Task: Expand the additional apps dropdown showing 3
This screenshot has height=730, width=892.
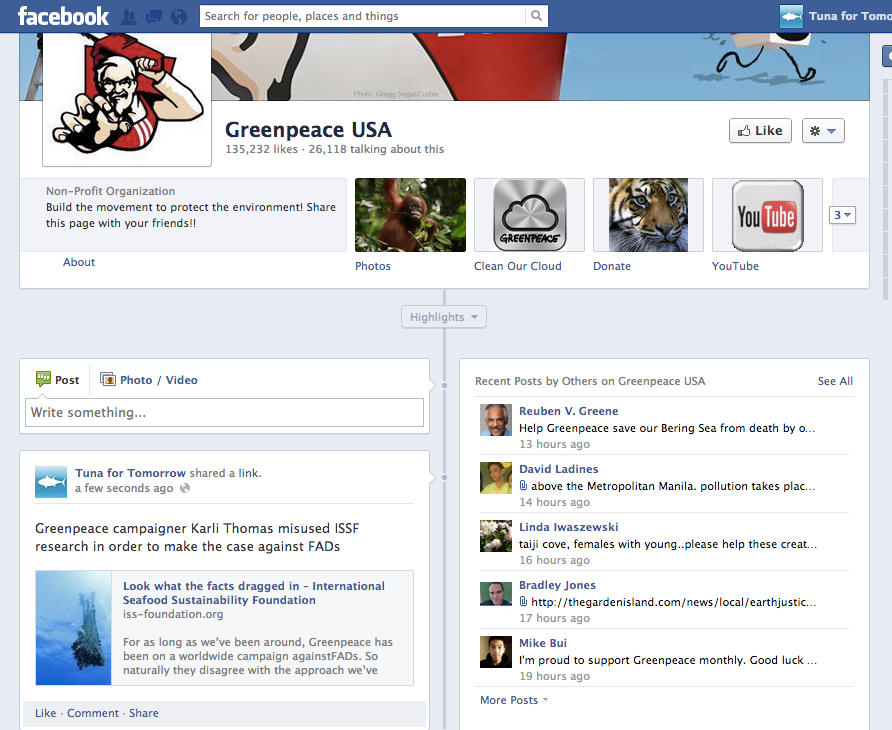Action: [843, 215]
